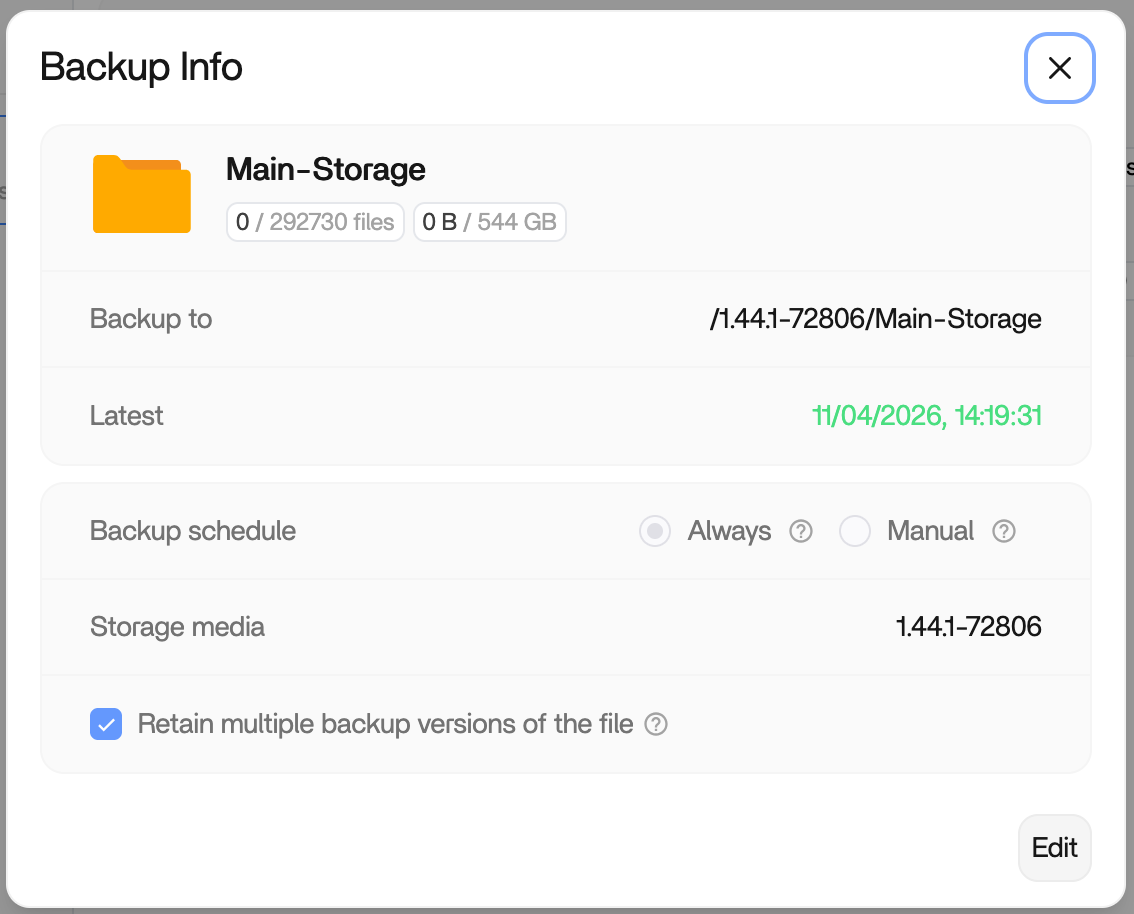Click the Storage media row label
This screenshot has width=1134, height=914.
pyautogui.click(x=177, y=627)
